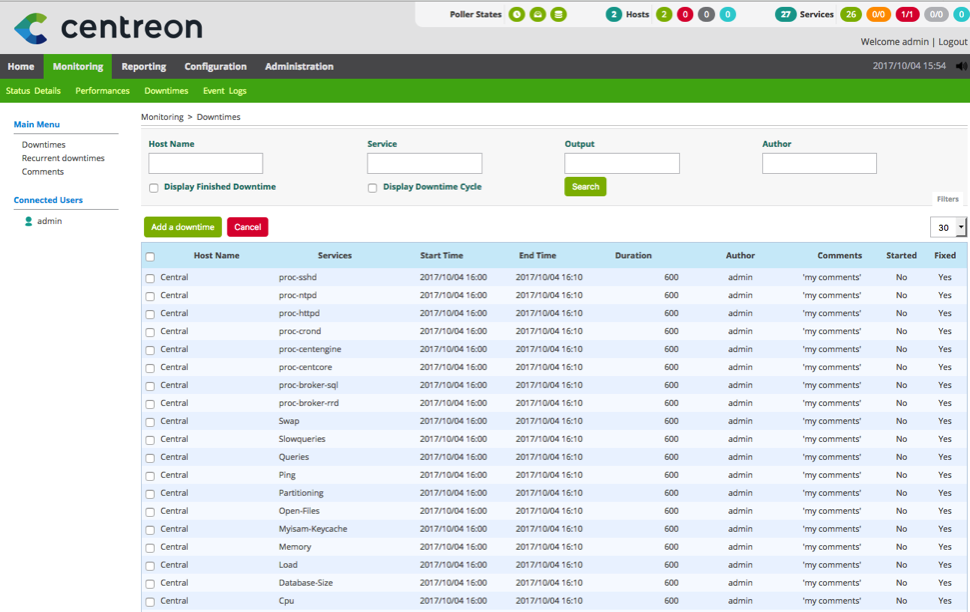This screenshot has width=970, height=612.
Task: Tick the select-all checkbox in table header
Action: pyautogui.click(x=150, y=257)
